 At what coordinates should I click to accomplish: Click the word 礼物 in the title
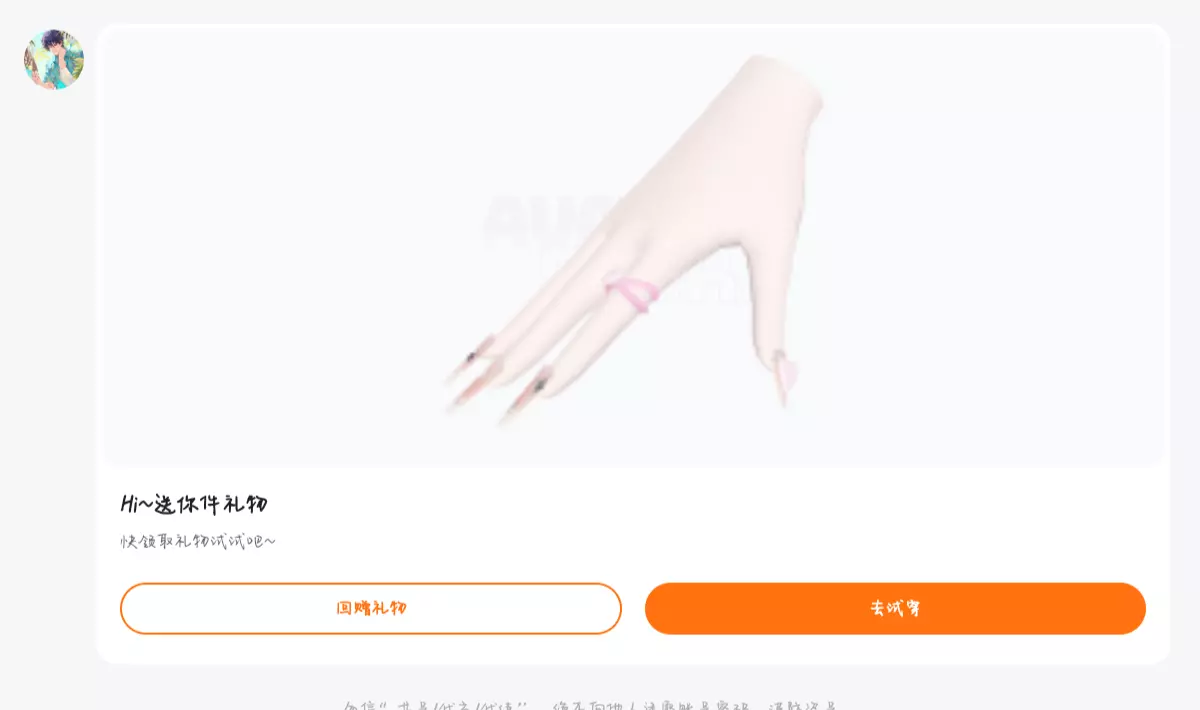tap(240, 504)
